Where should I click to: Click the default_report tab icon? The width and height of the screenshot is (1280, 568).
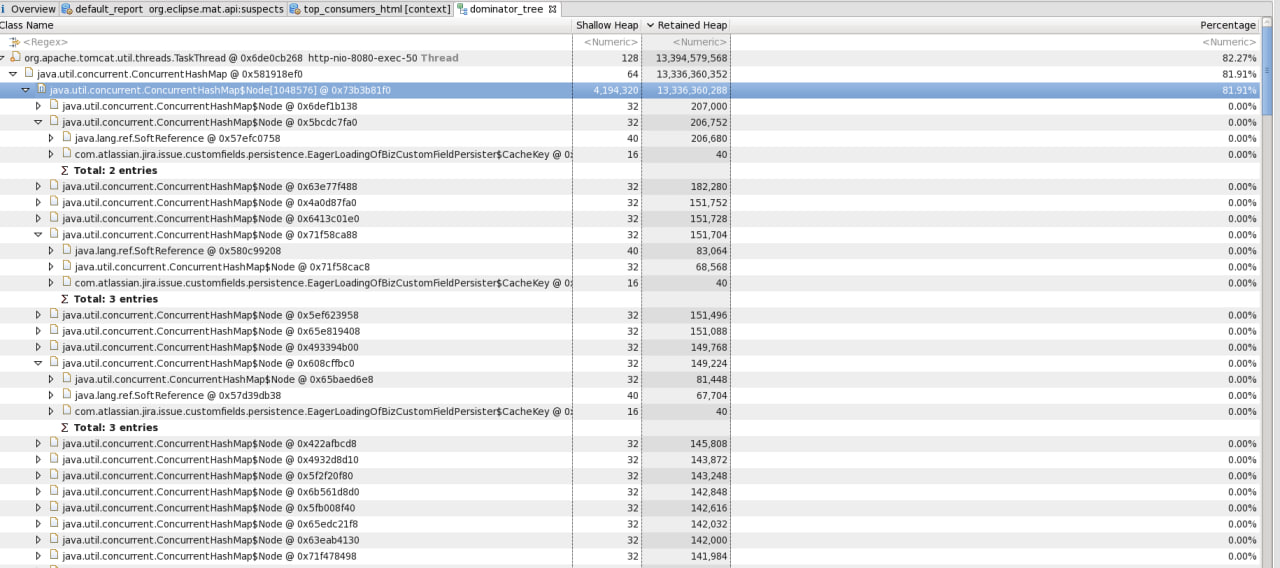(66, 9)
